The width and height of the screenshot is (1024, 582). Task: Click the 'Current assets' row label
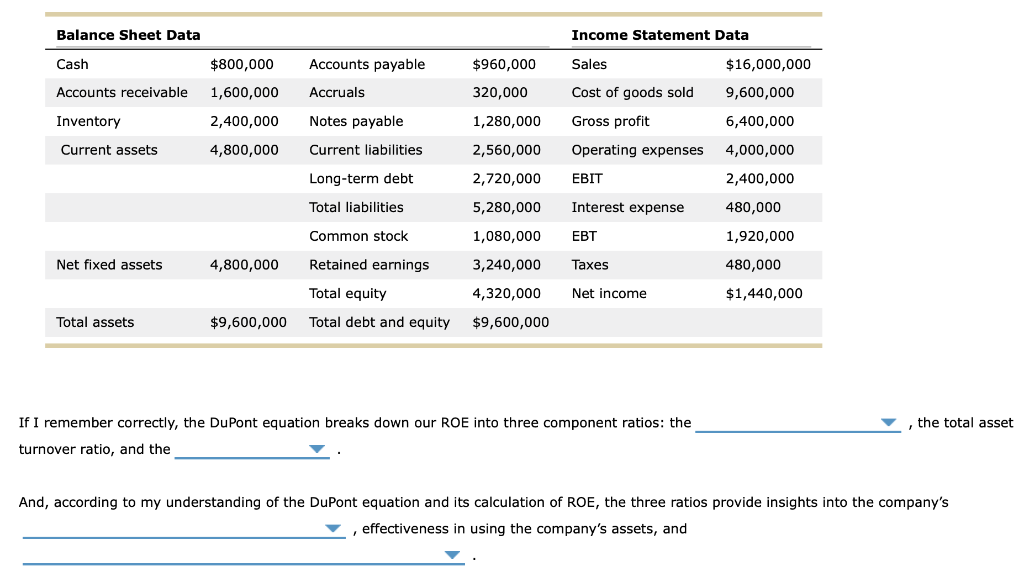[109, 150]
